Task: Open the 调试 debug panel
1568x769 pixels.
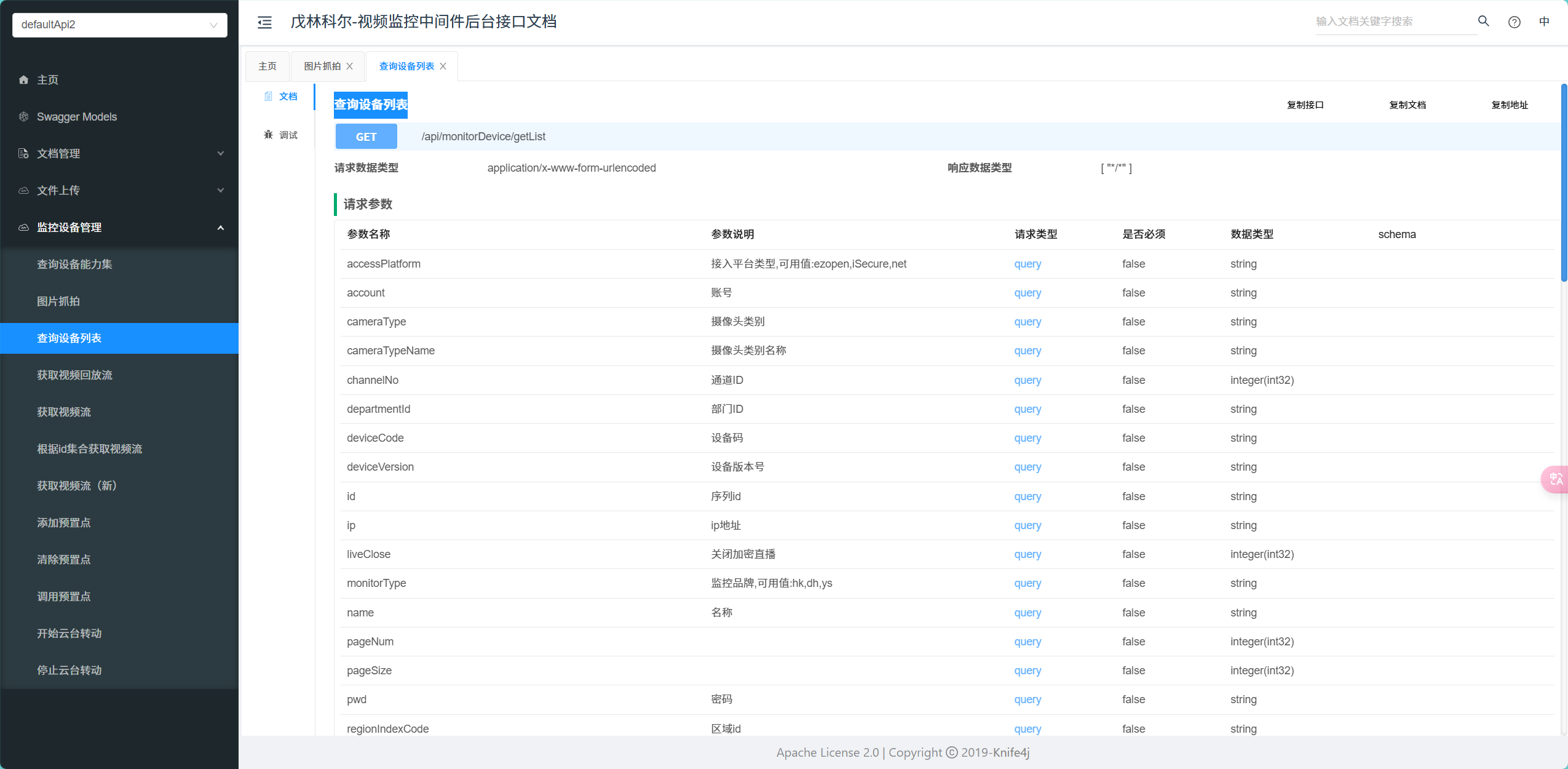Action: (281, 135)
